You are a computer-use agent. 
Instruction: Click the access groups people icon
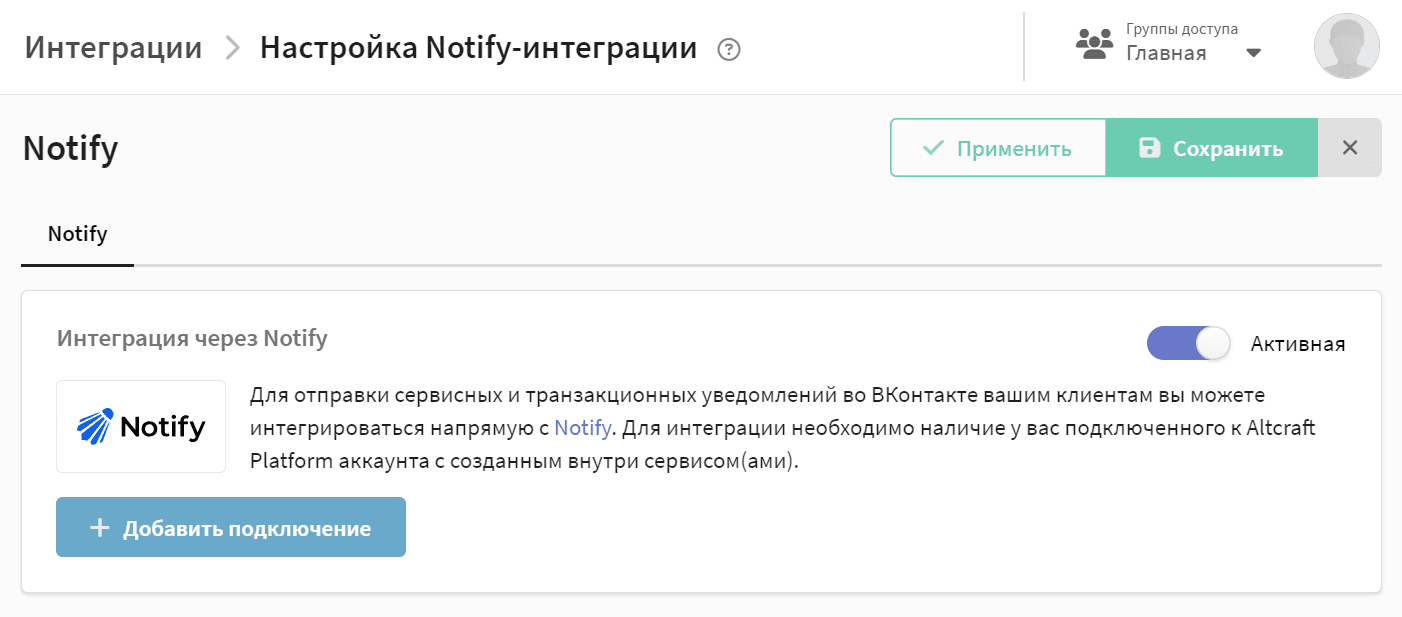(x=1094, y=45)
